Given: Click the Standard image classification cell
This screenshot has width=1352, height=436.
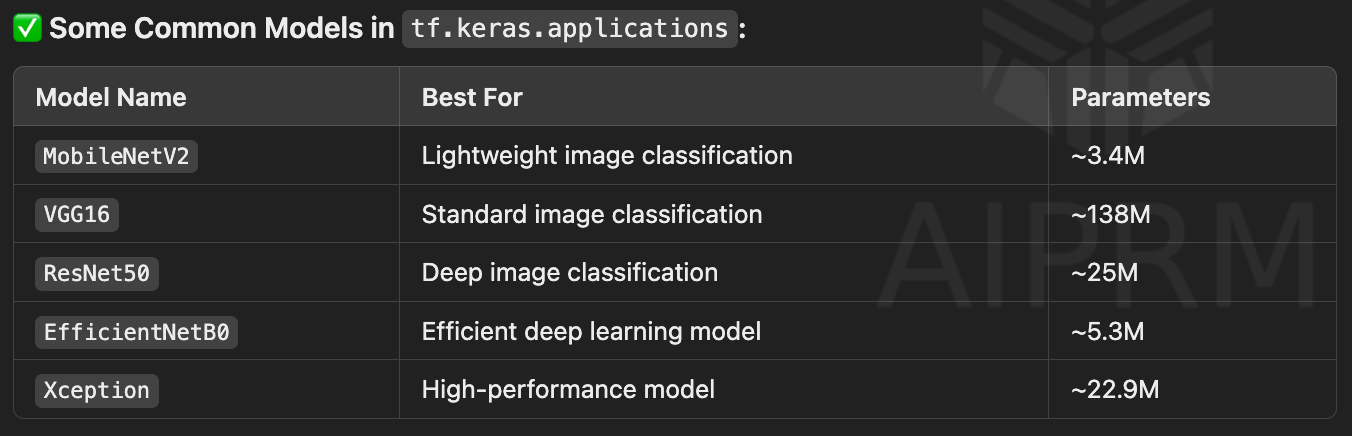Looking at the screenshot, I should (x=592, y=214).
